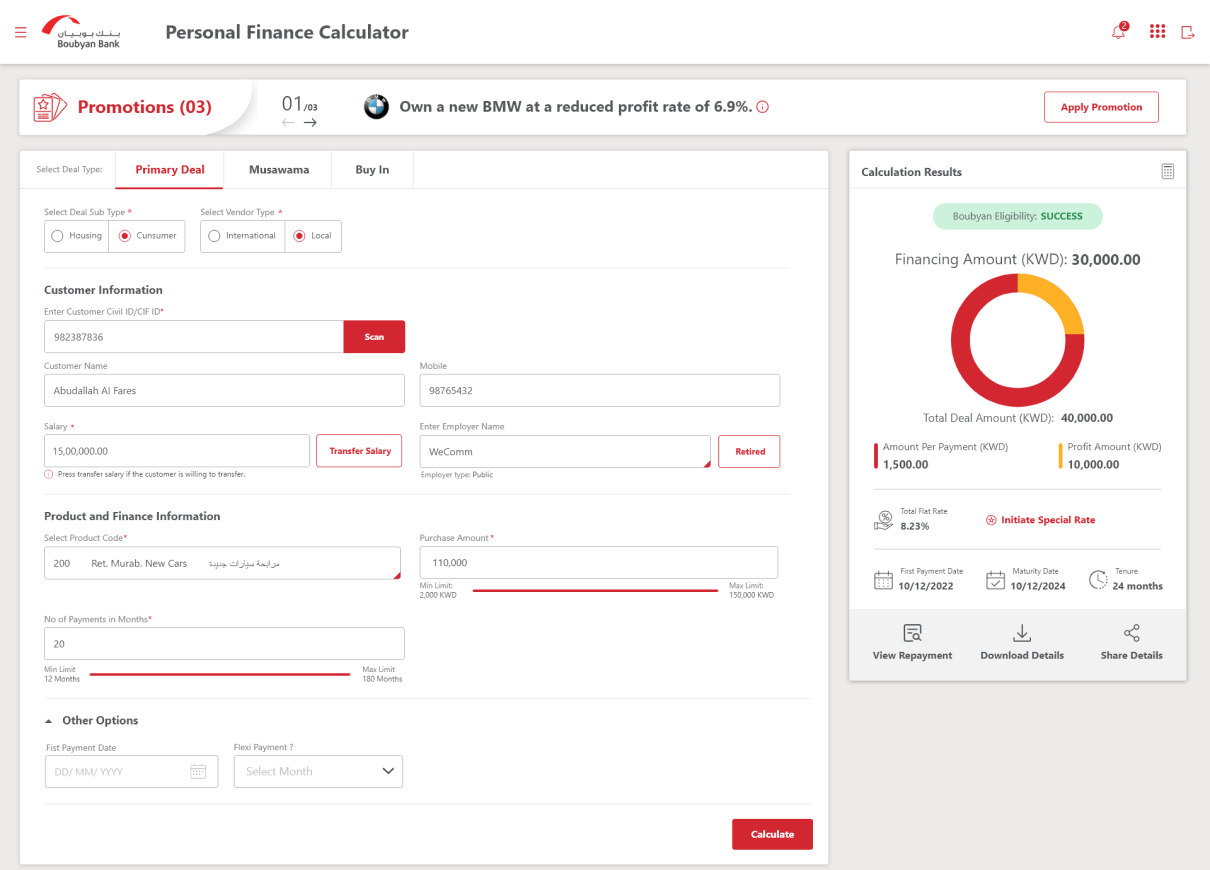1210x870 pixels.
Task: Click the Customer Civil ID input field
Action: pyautogui.click(x=194, y=337)
